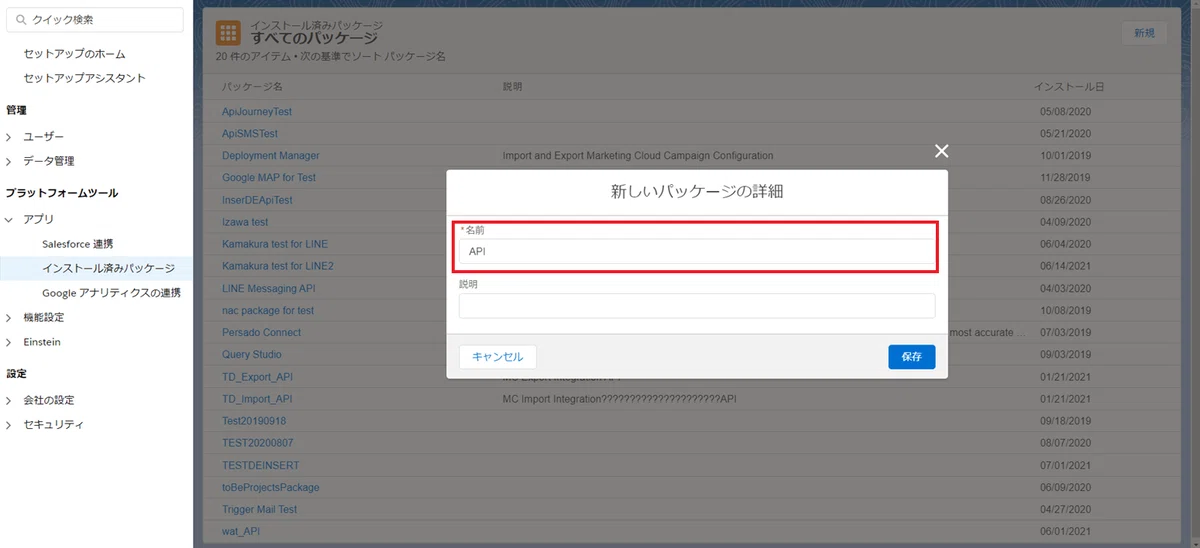The image size is (1200, 548).
Task: Open the Izawa test package
Action: (245, 222)
